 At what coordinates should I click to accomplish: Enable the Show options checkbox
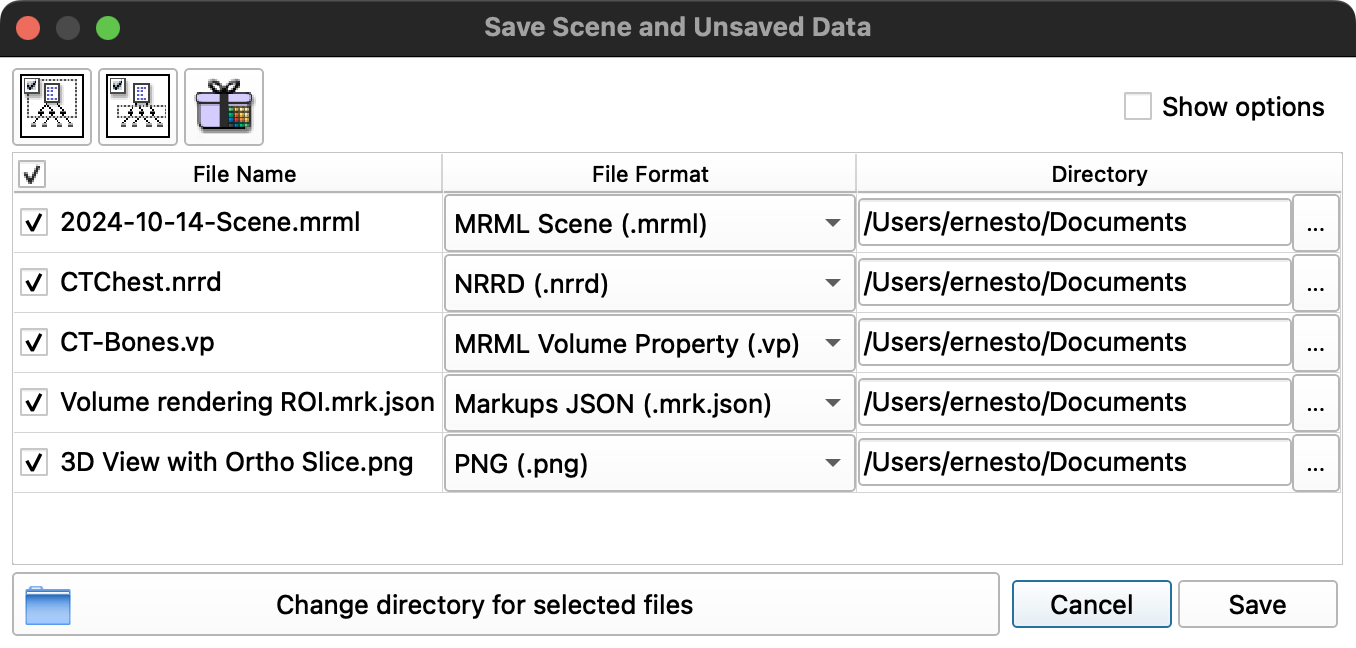click(1138, 107)
